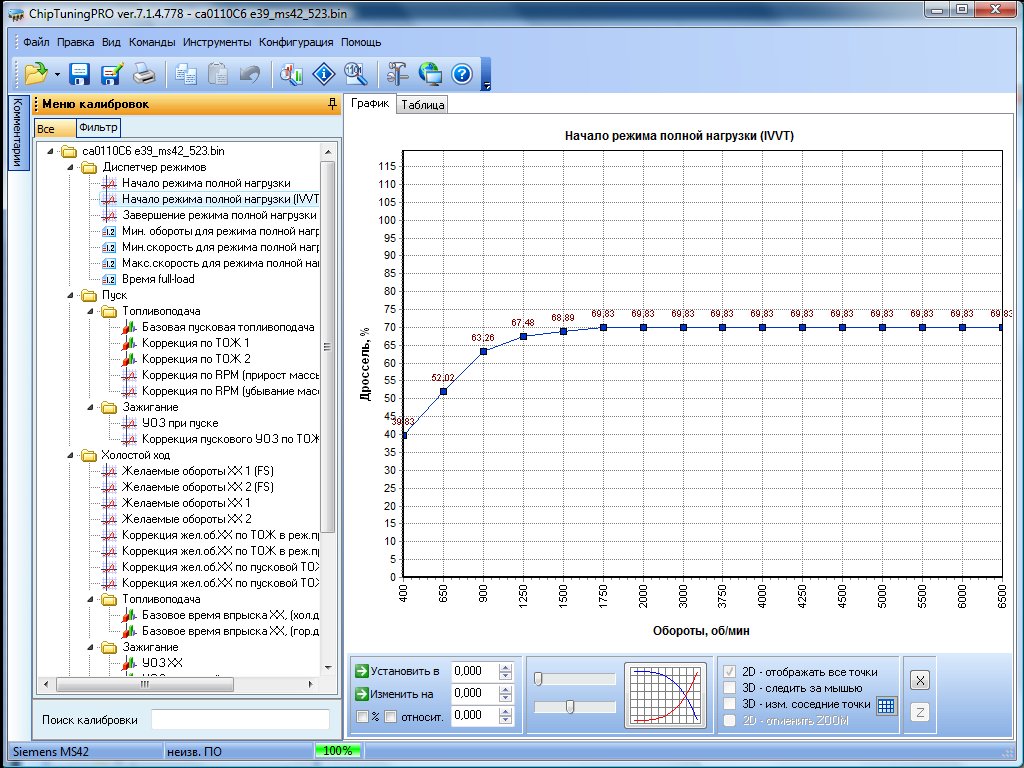Switch to the 'Таблица' tab
Screen dimensions: 1024x768
click(422, 105)
